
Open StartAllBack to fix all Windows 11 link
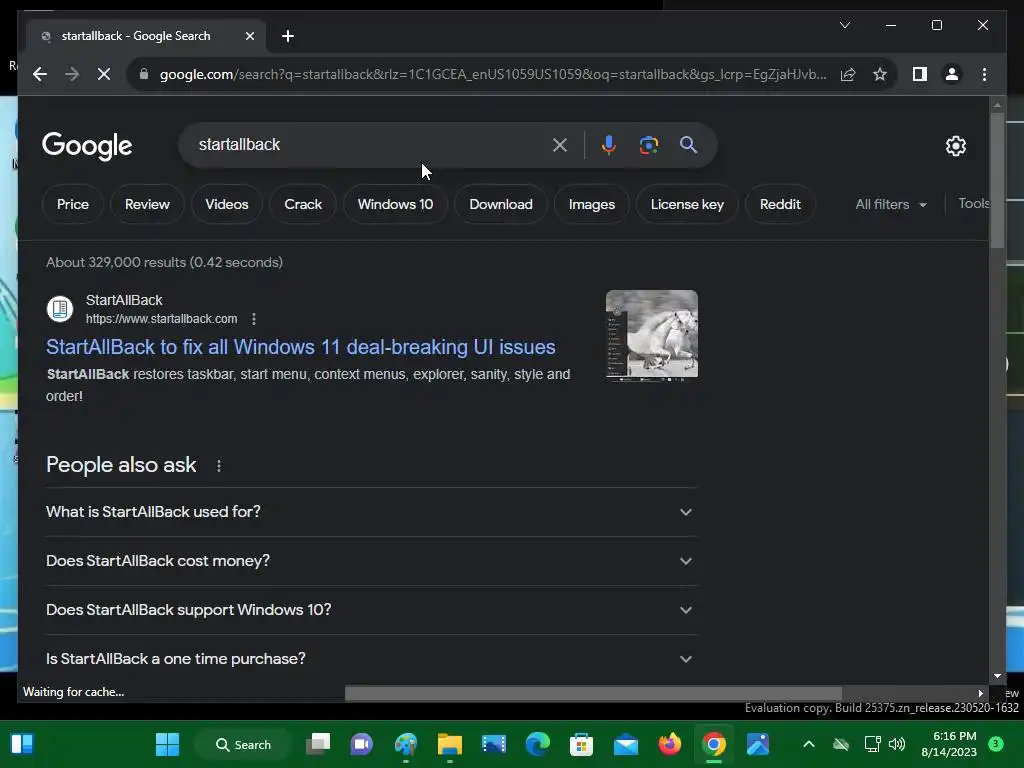point(300,347)
